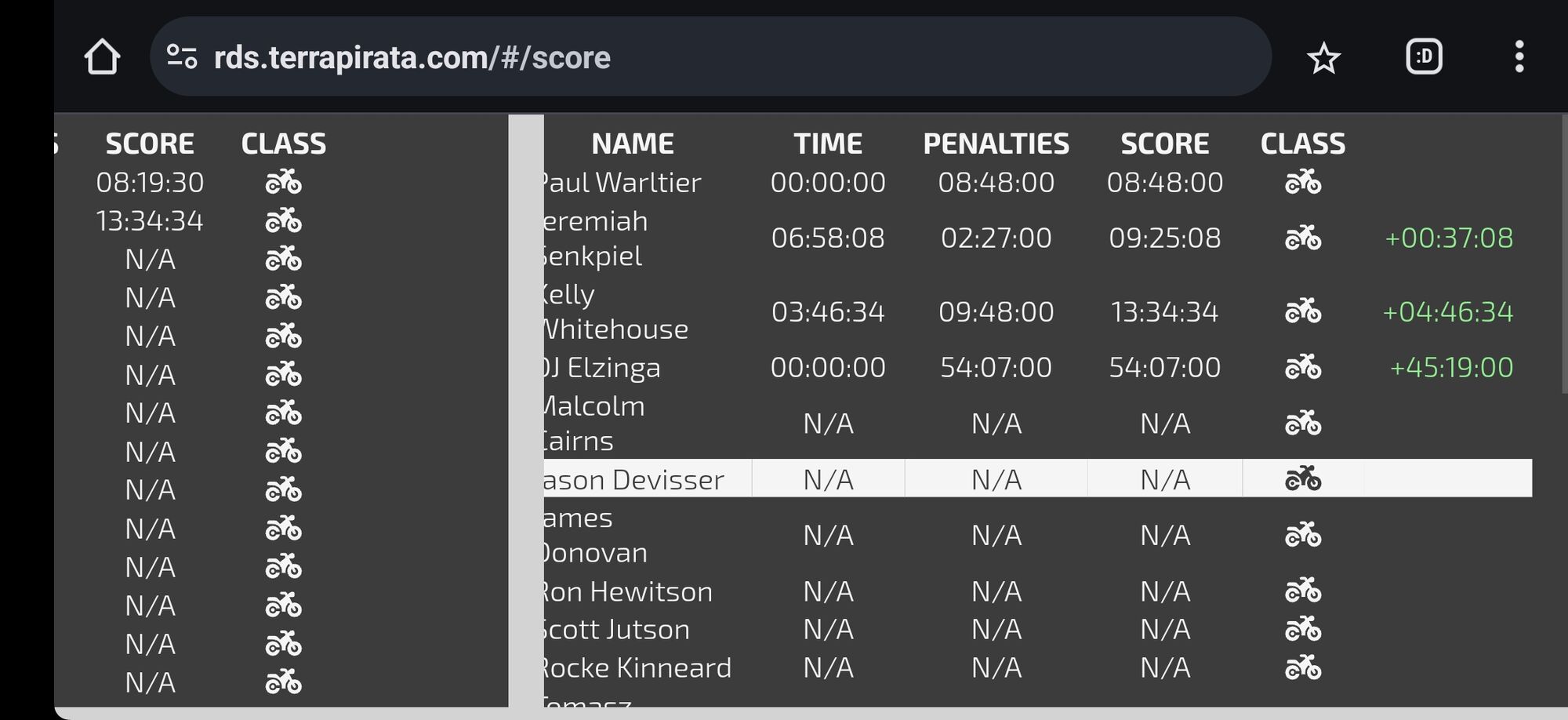Open the tab switcher button
This screenshot has width=1568, height=720.
coord(1424,56)
